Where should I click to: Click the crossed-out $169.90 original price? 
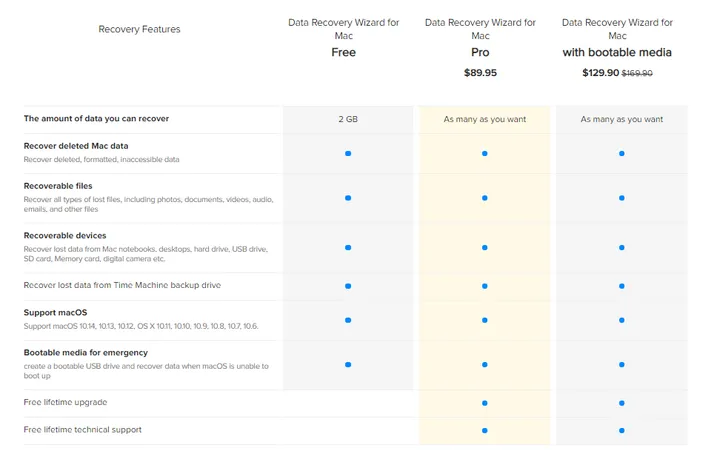click(637, 73)
